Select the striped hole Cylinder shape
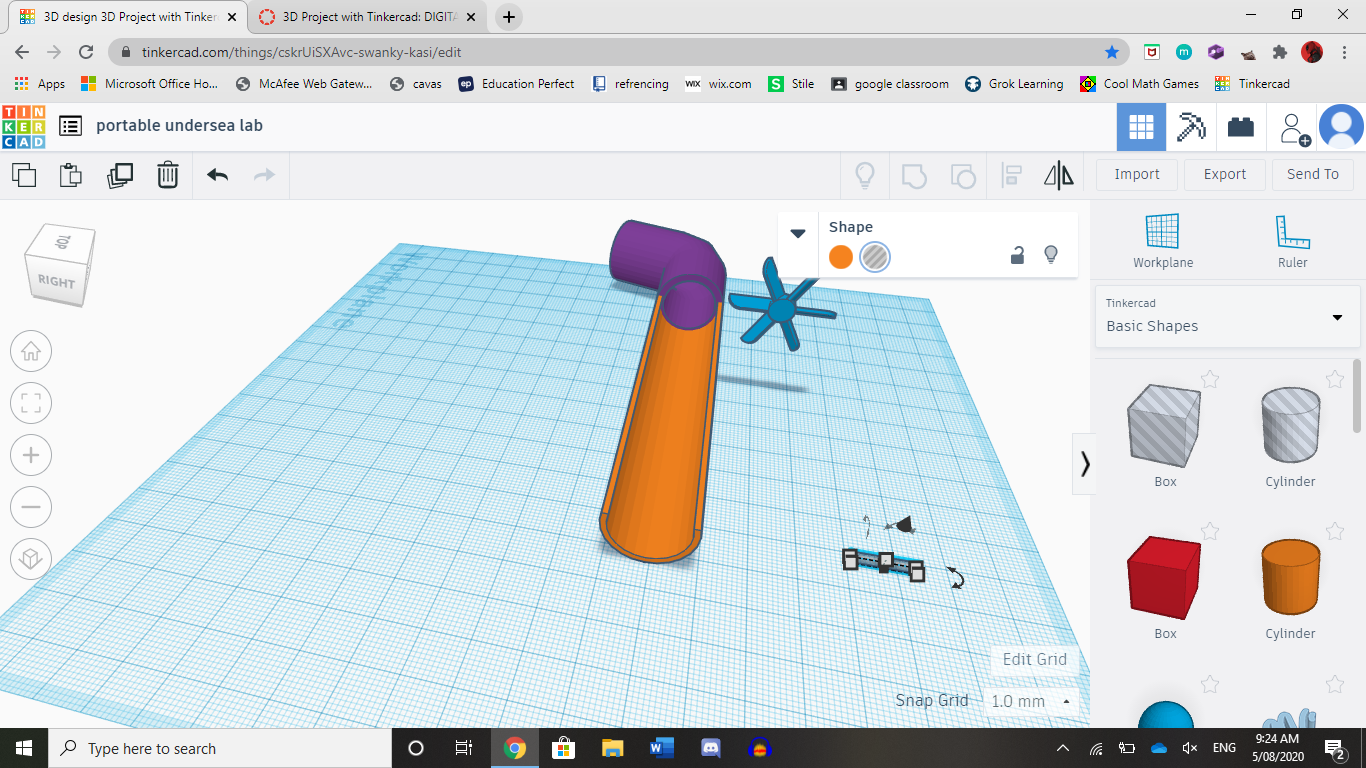The image size is (1366, 768). (x=1290, y=426)
